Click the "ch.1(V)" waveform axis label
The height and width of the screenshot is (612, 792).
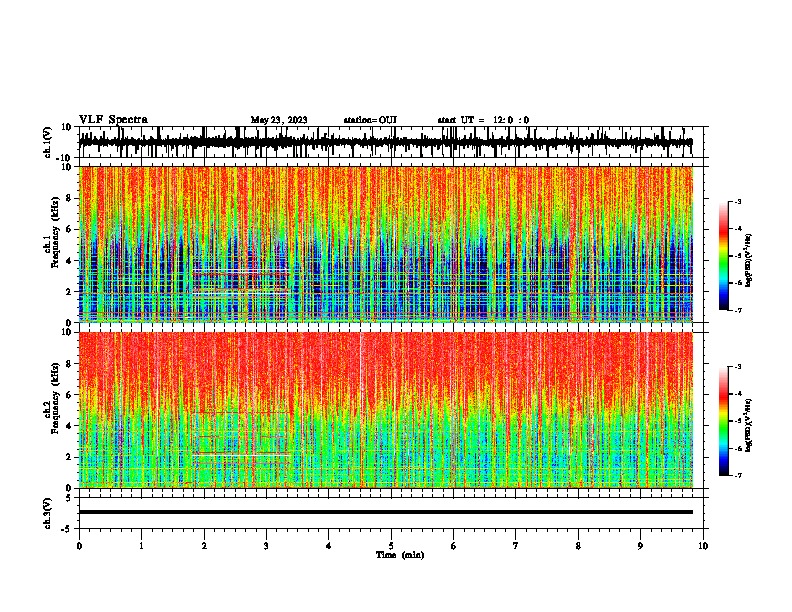(49, 142)
